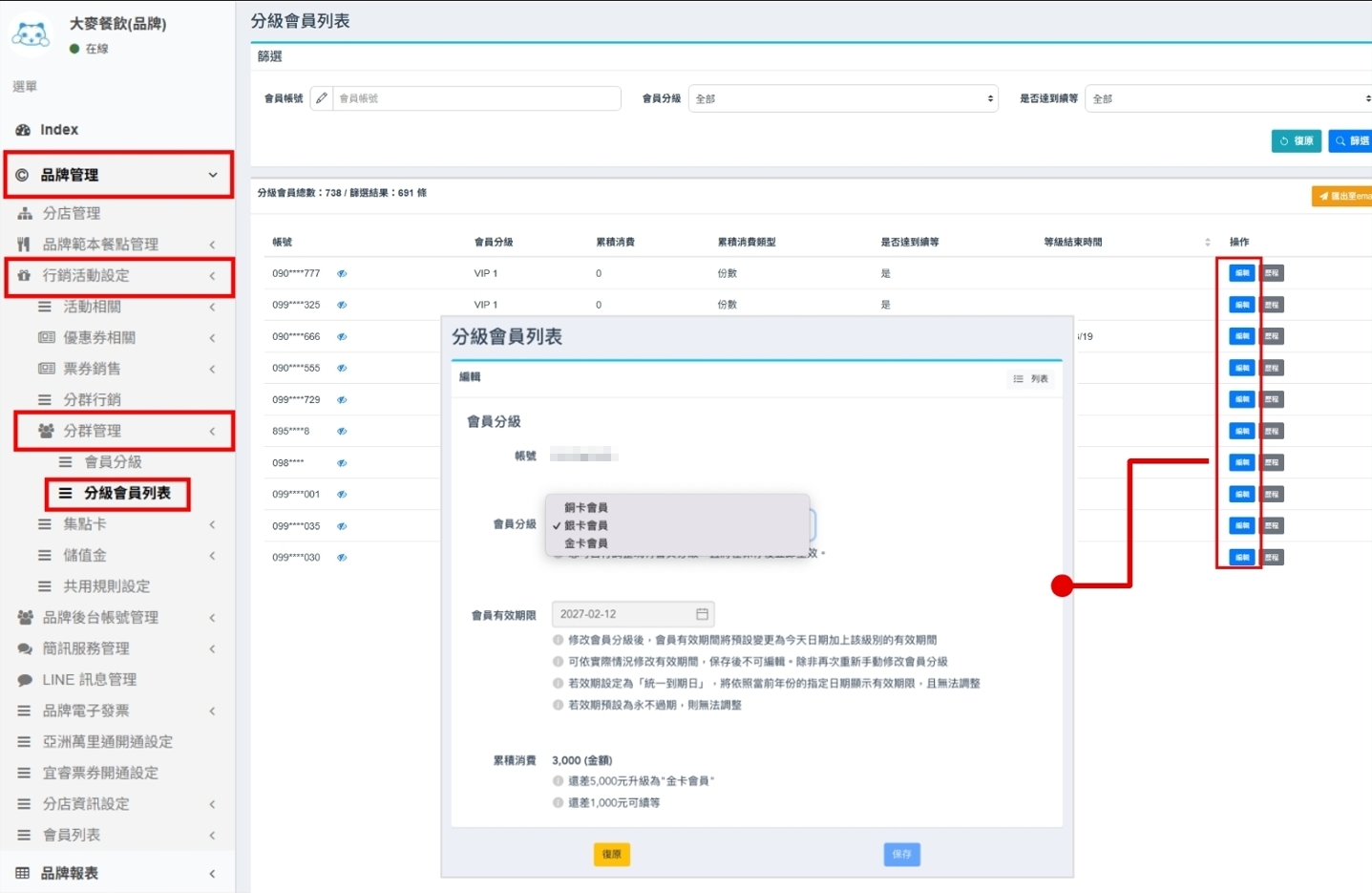Click the 列表 list icon in edit panel
1372x893 pixels.
[x=1019, y=379]
